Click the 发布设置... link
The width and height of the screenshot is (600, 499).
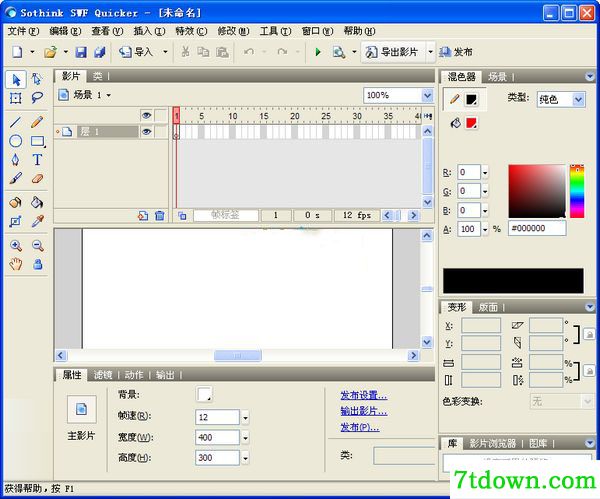[x=364, y=395]
